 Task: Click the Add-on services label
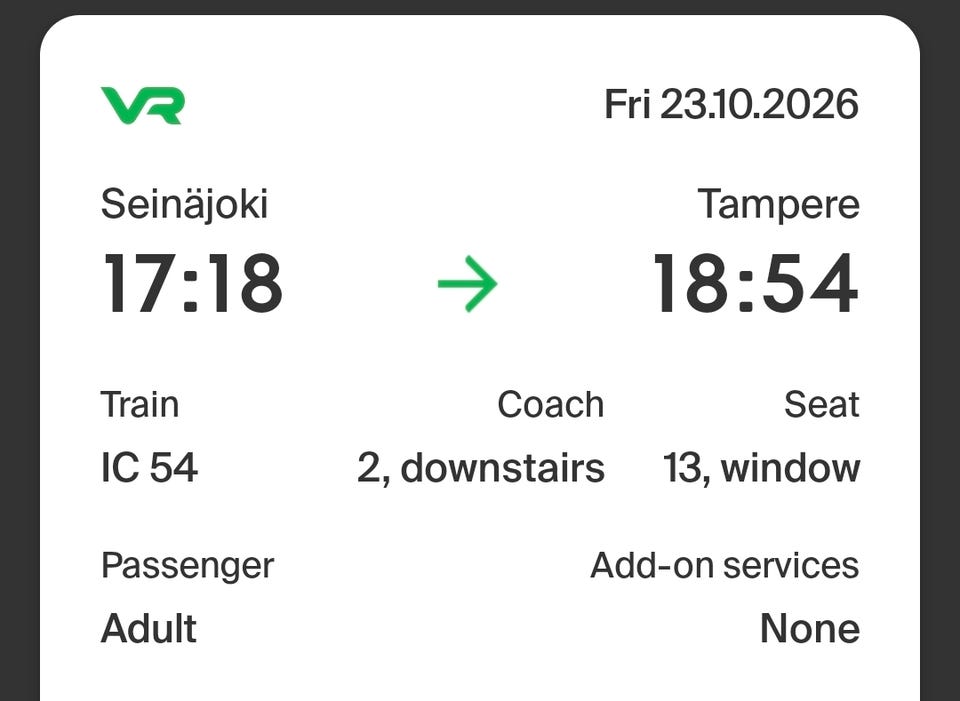tap(724, 565)
